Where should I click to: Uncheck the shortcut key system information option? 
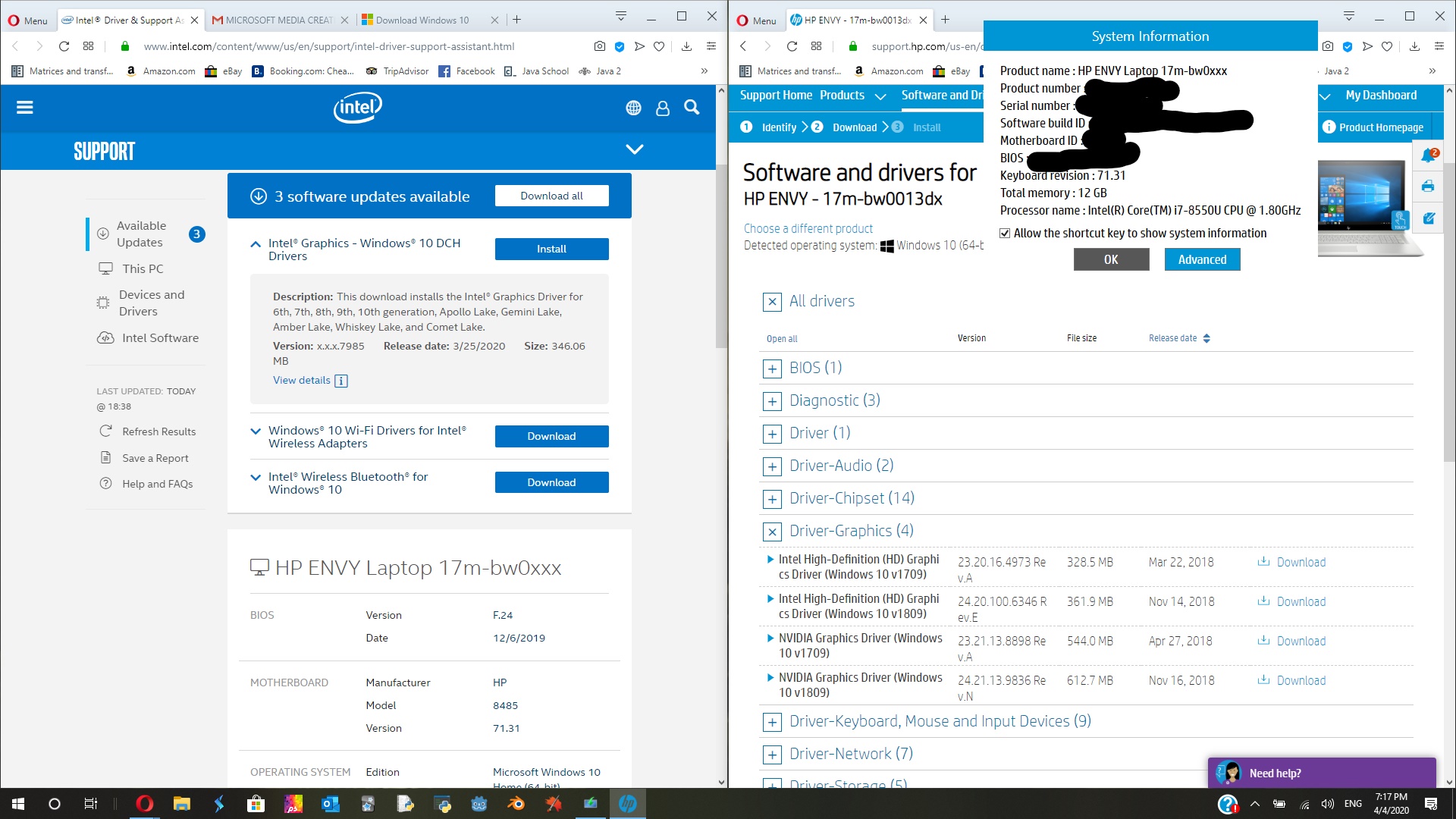(1005, 233)
